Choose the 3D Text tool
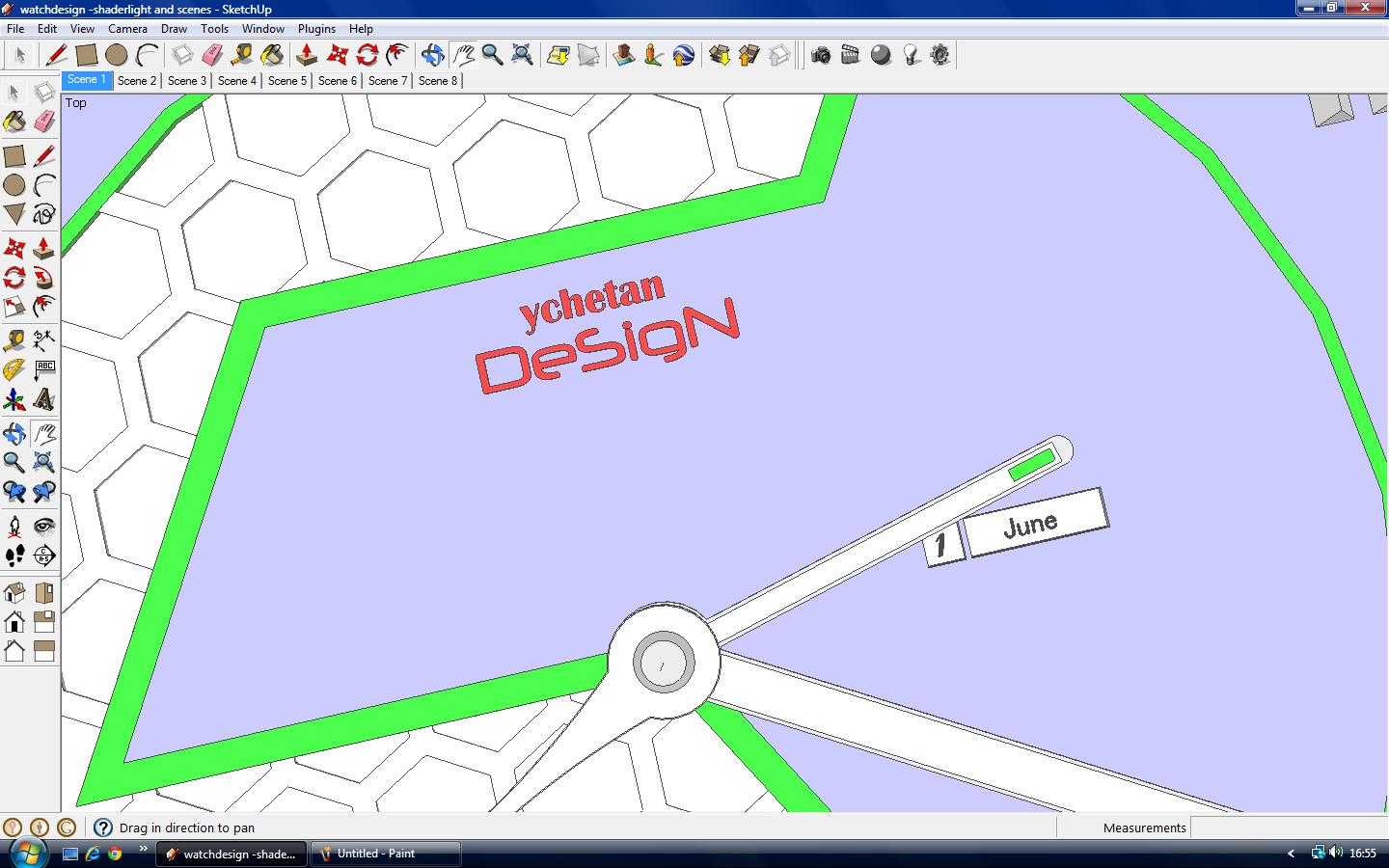The height and width of the screenshot is (868, 1389). pos(43,399)
